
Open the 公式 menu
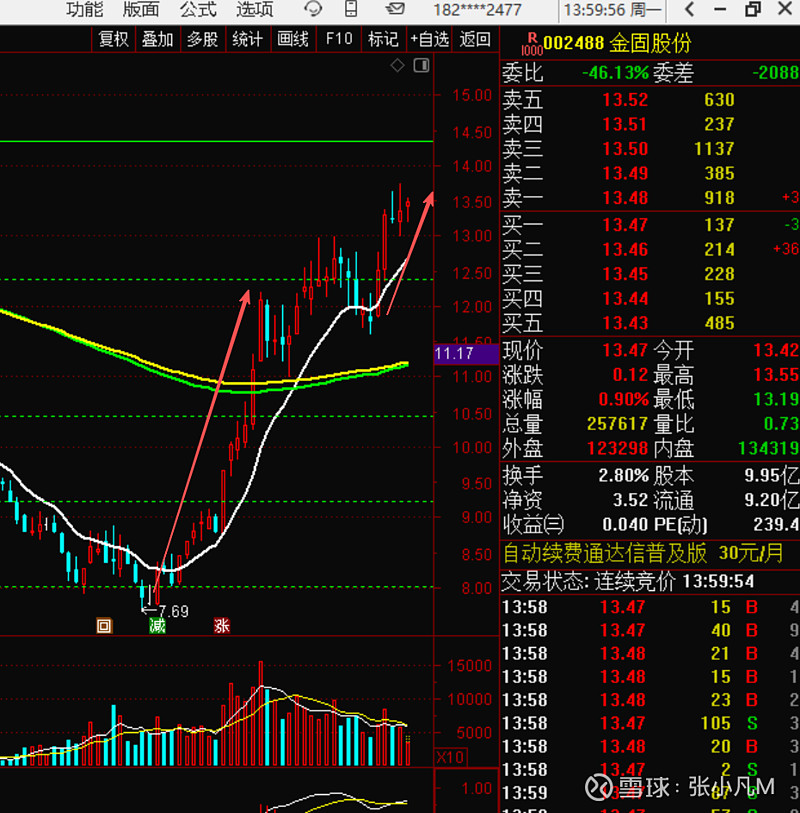coord(198,10)
